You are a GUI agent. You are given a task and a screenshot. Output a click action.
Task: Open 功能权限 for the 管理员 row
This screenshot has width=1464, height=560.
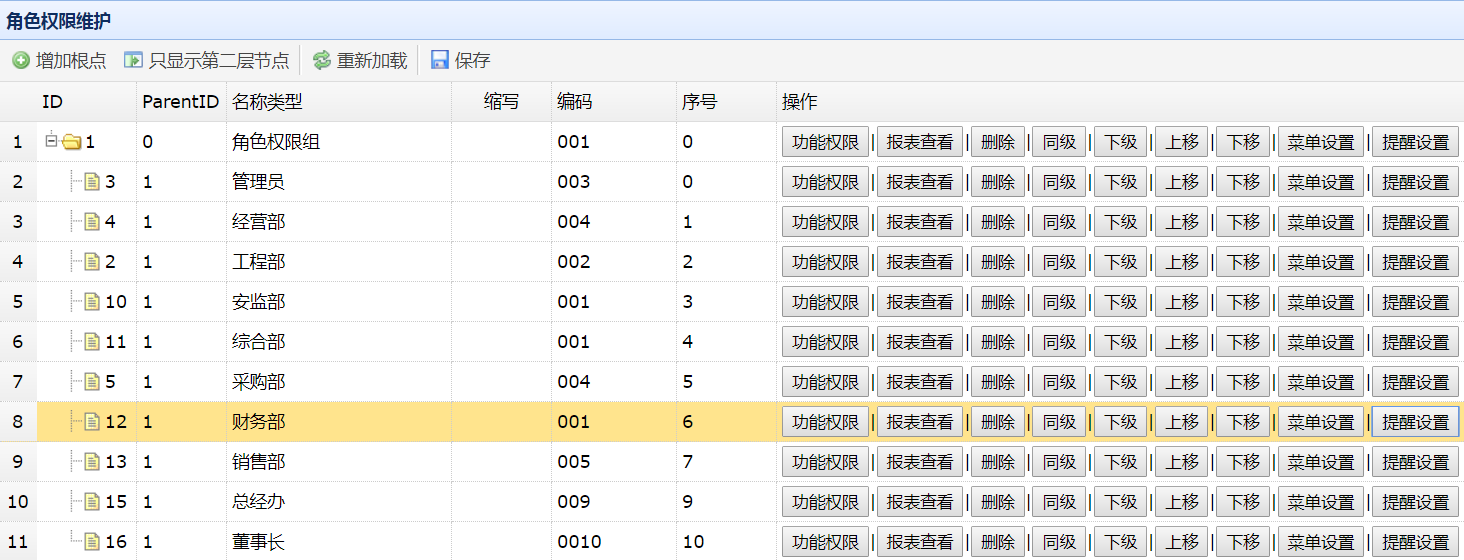pyautogui.click(x=825, y=182)
